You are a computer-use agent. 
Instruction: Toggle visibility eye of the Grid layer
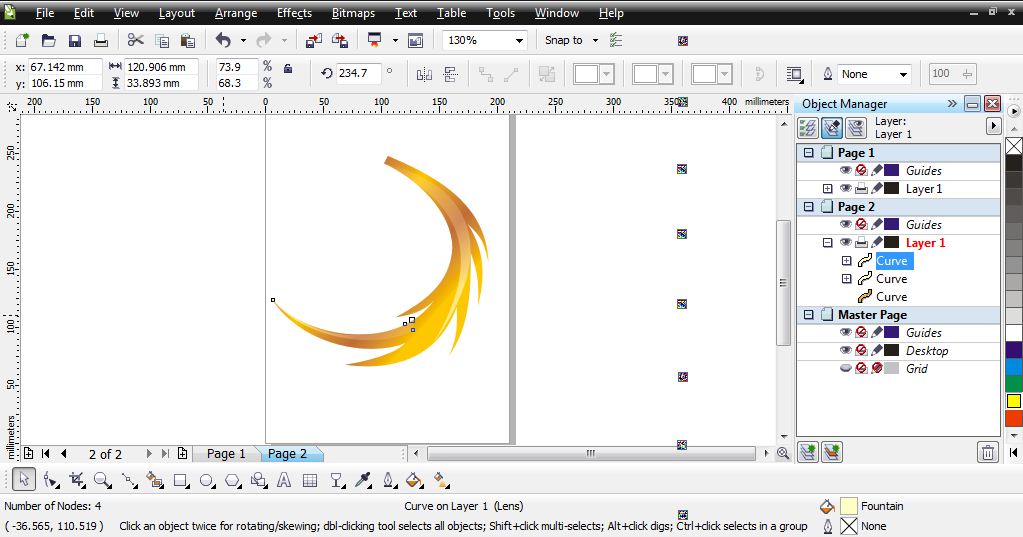[x=846, y=369]
